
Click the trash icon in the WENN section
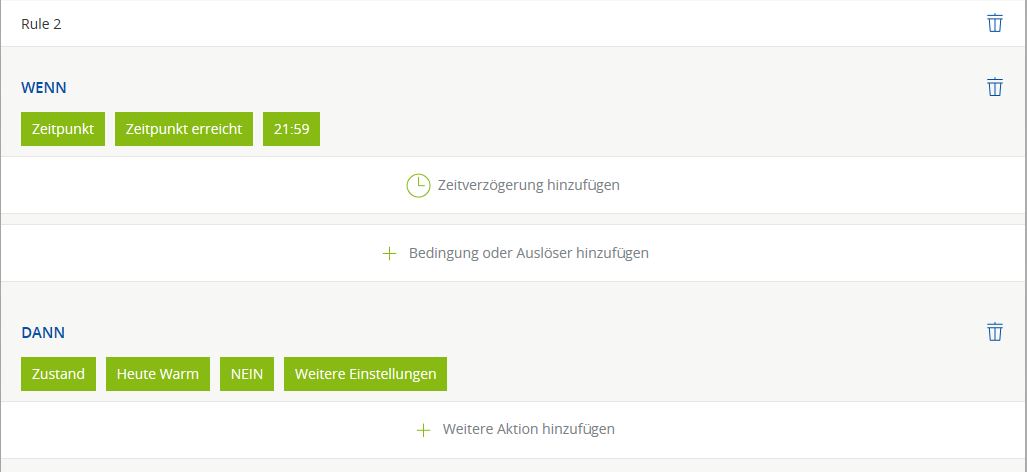tap(994, 87)
